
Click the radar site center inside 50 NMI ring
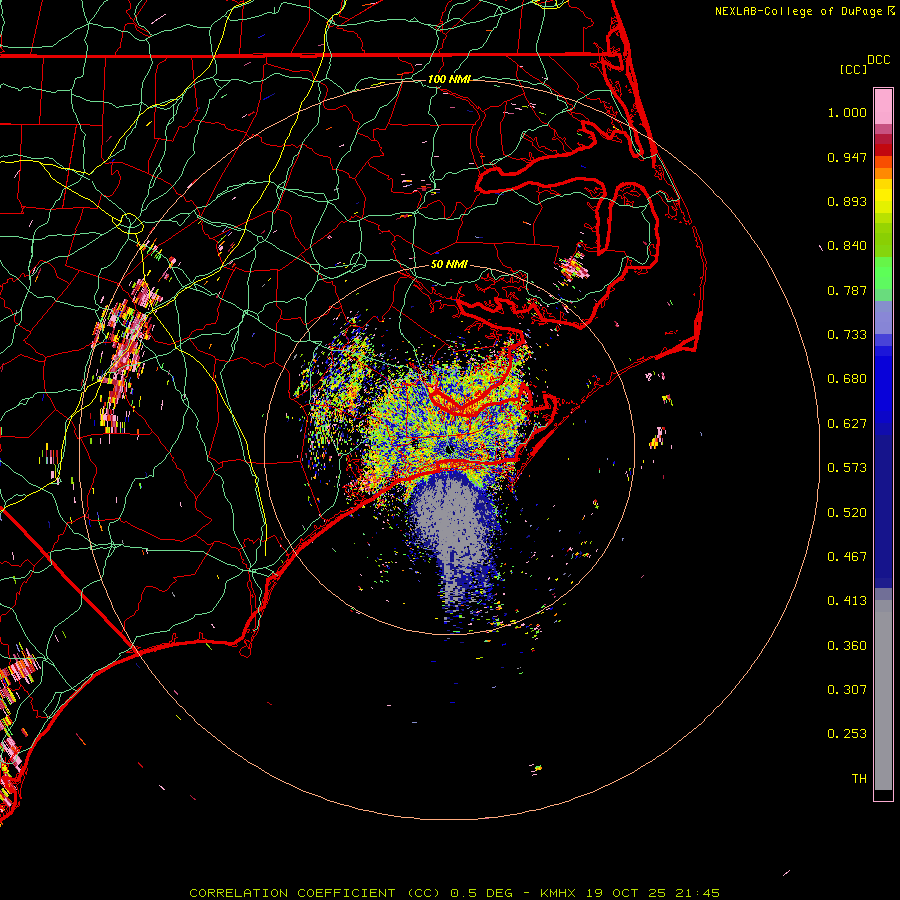[x=448, y=449]
